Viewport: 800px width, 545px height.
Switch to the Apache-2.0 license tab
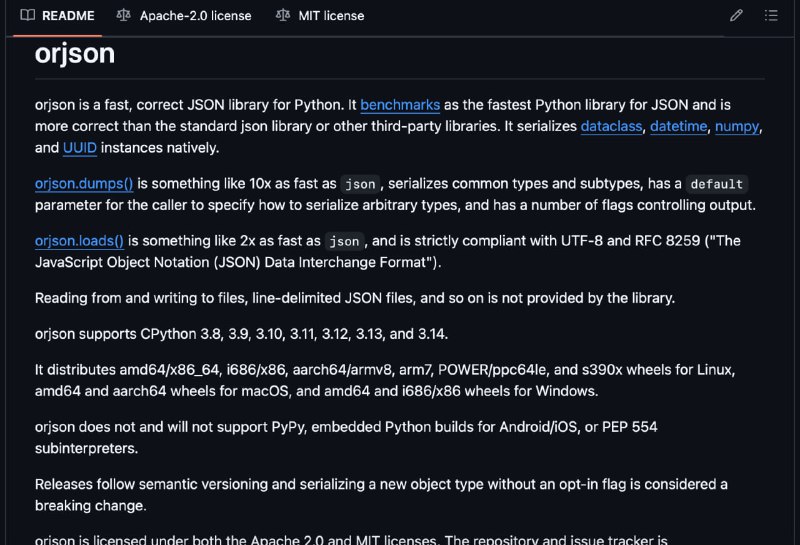click(184, 16)
